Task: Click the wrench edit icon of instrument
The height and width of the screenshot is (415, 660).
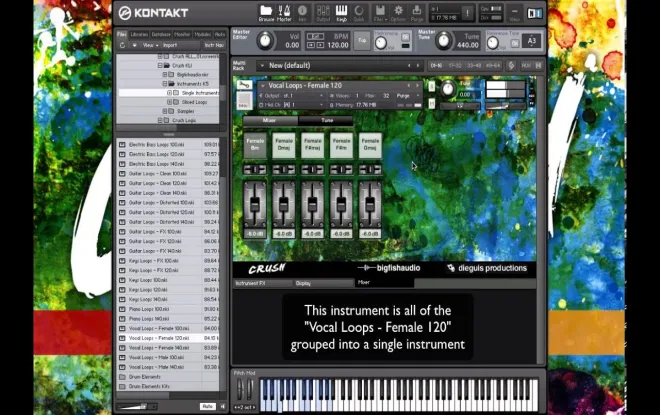Action: click(244, 85)
